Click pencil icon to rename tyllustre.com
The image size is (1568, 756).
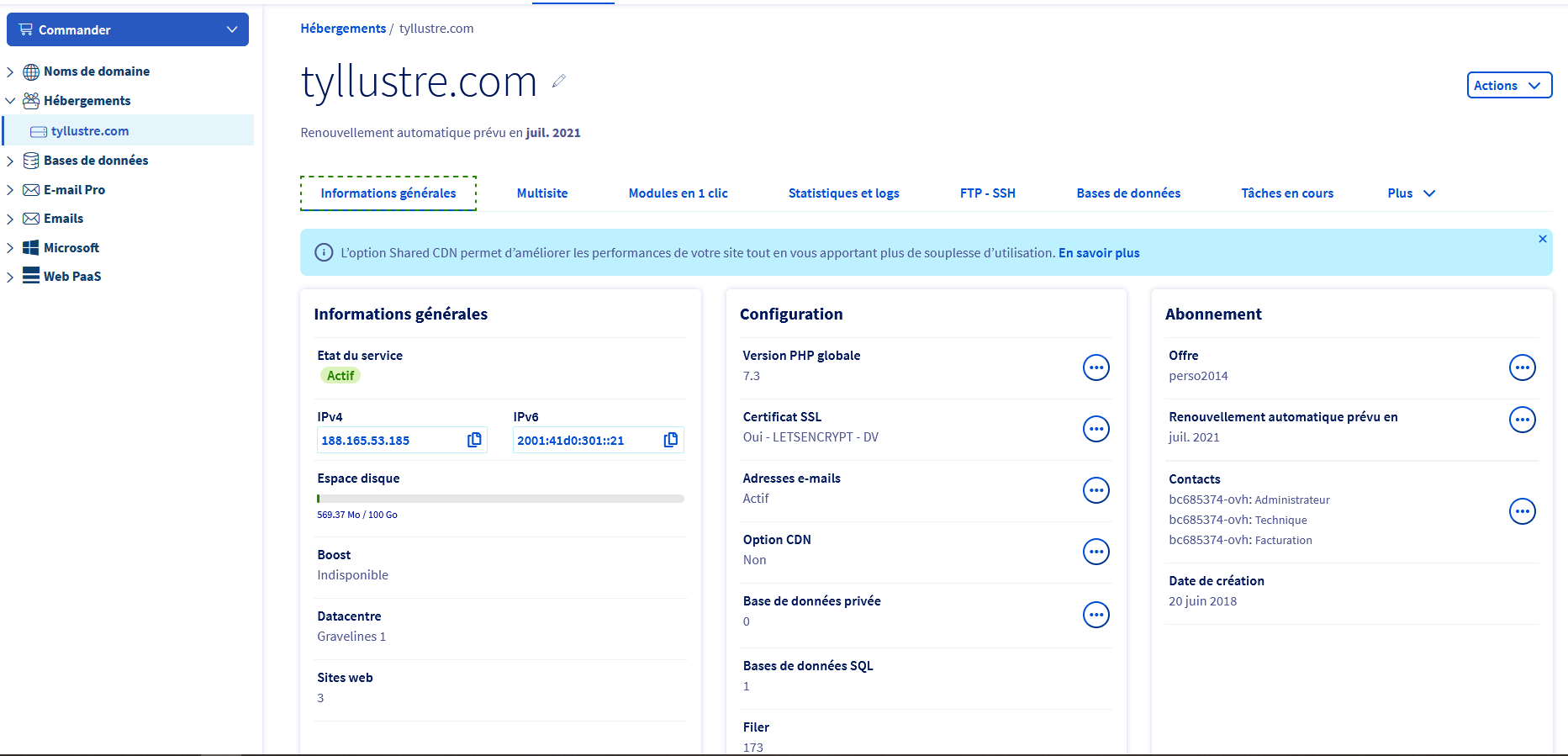click(558, 82)
